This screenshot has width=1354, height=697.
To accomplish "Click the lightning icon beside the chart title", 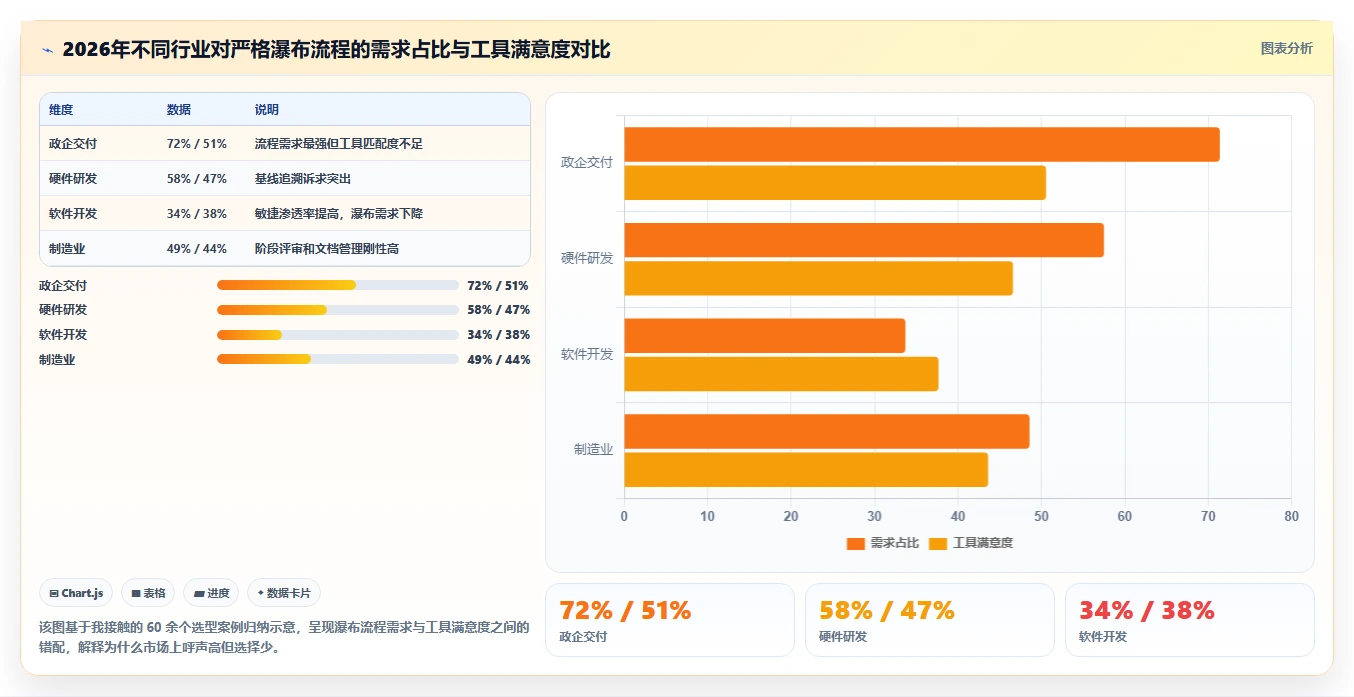I will point(48,50).
